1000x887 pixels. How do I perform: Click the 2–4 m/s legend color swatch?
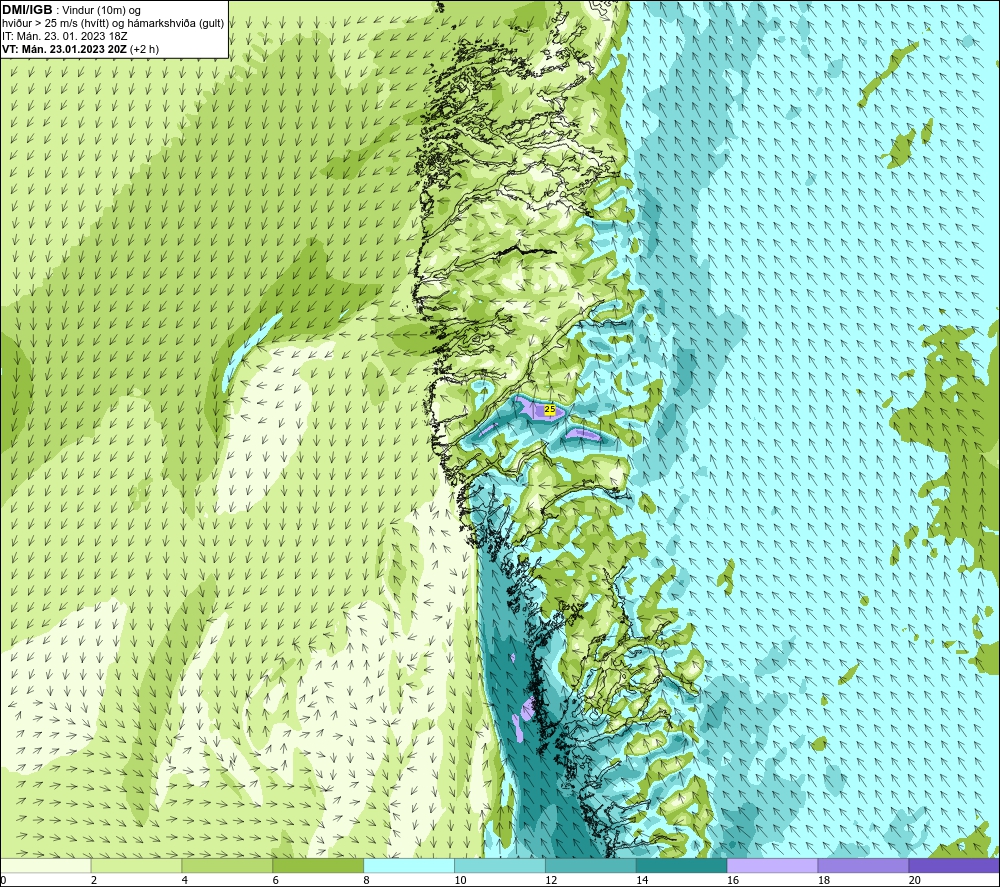pyautogui.click(x=136, y=865)
